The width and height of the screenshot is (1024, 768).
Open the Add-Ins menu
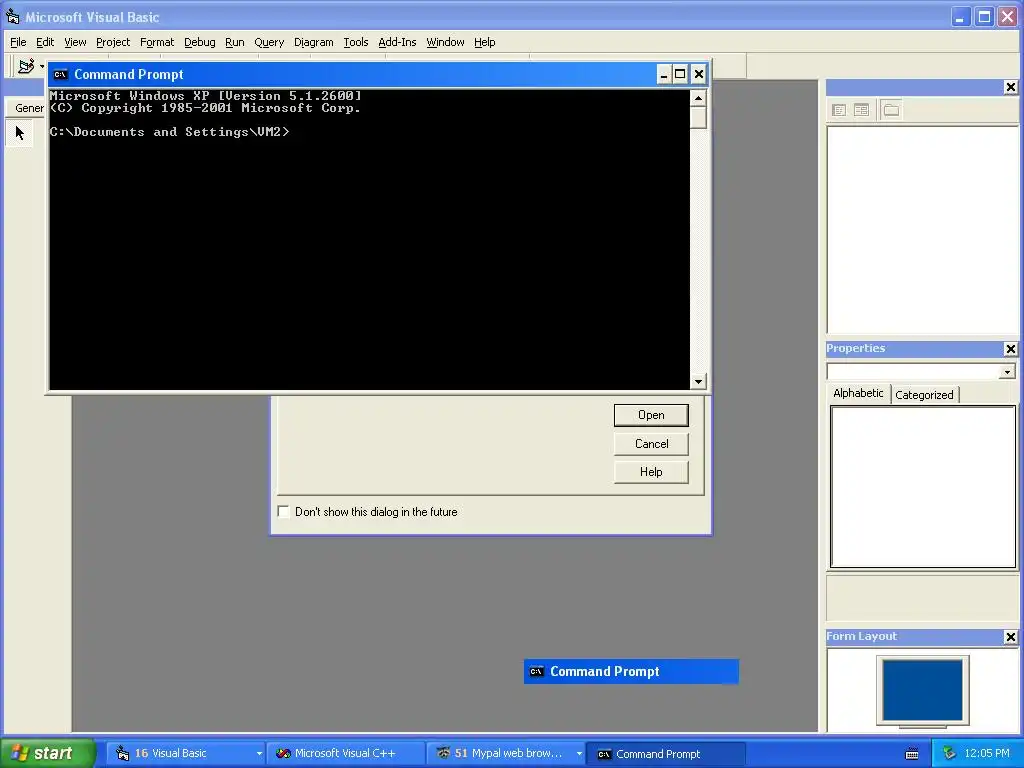pos(397,42)
